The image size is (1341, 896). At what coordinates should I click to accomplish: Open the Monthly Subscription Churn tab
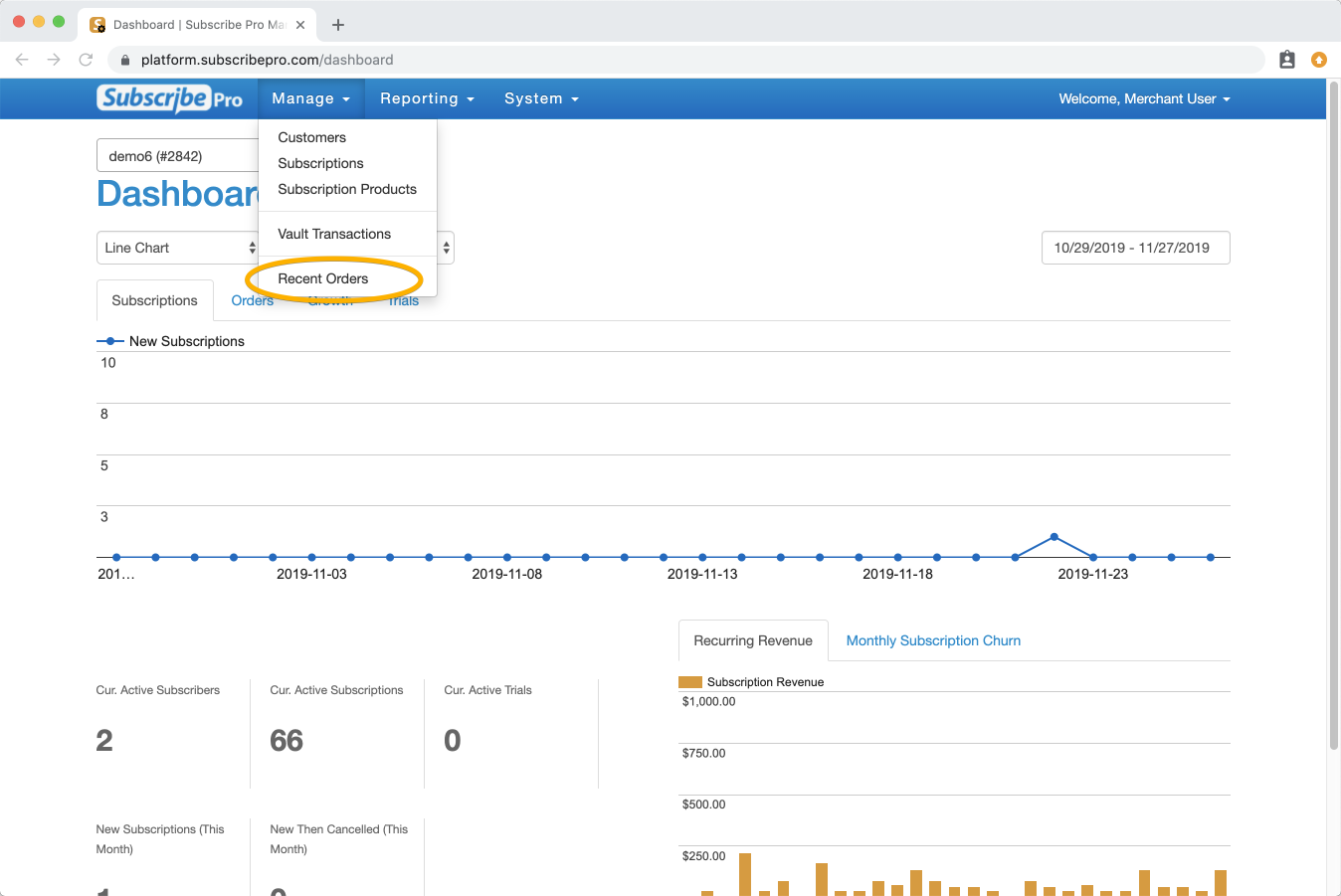tap(933, 640)
